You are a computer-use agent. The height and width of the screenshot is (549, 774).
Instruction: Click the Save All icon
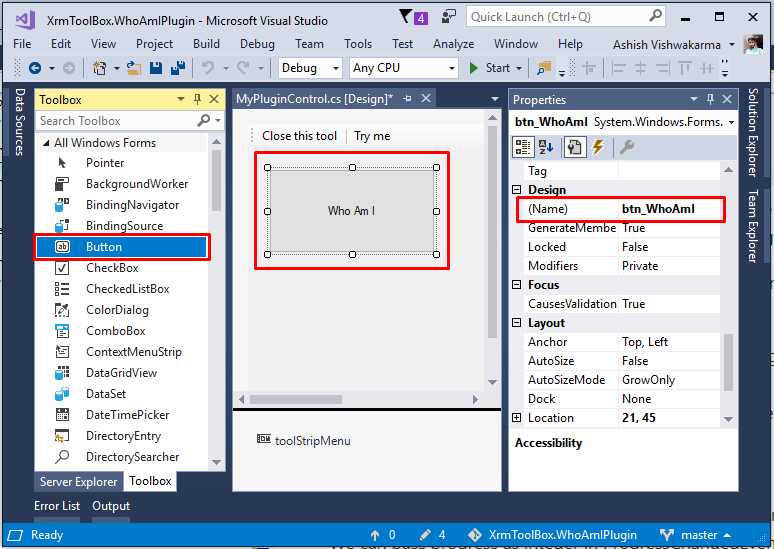178,68
